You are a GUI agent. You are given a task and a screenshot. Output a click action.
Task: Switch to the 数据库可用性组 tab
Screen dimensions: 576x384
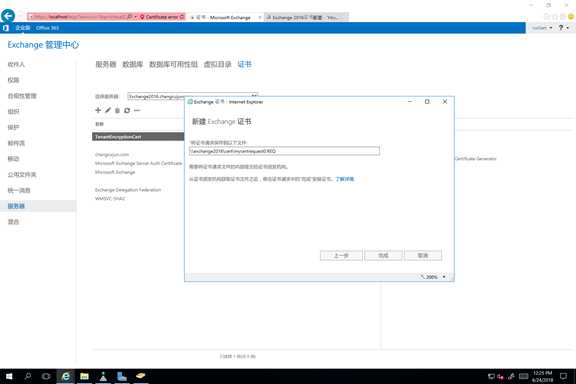173,64
